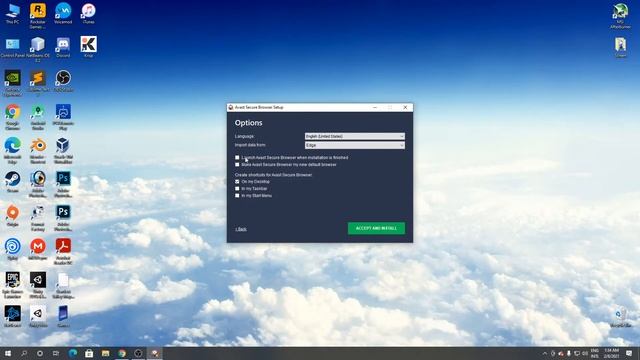Minimize the Avast Setup window
This screenshot has height=360, width=640.
click(x=375, y=107)
